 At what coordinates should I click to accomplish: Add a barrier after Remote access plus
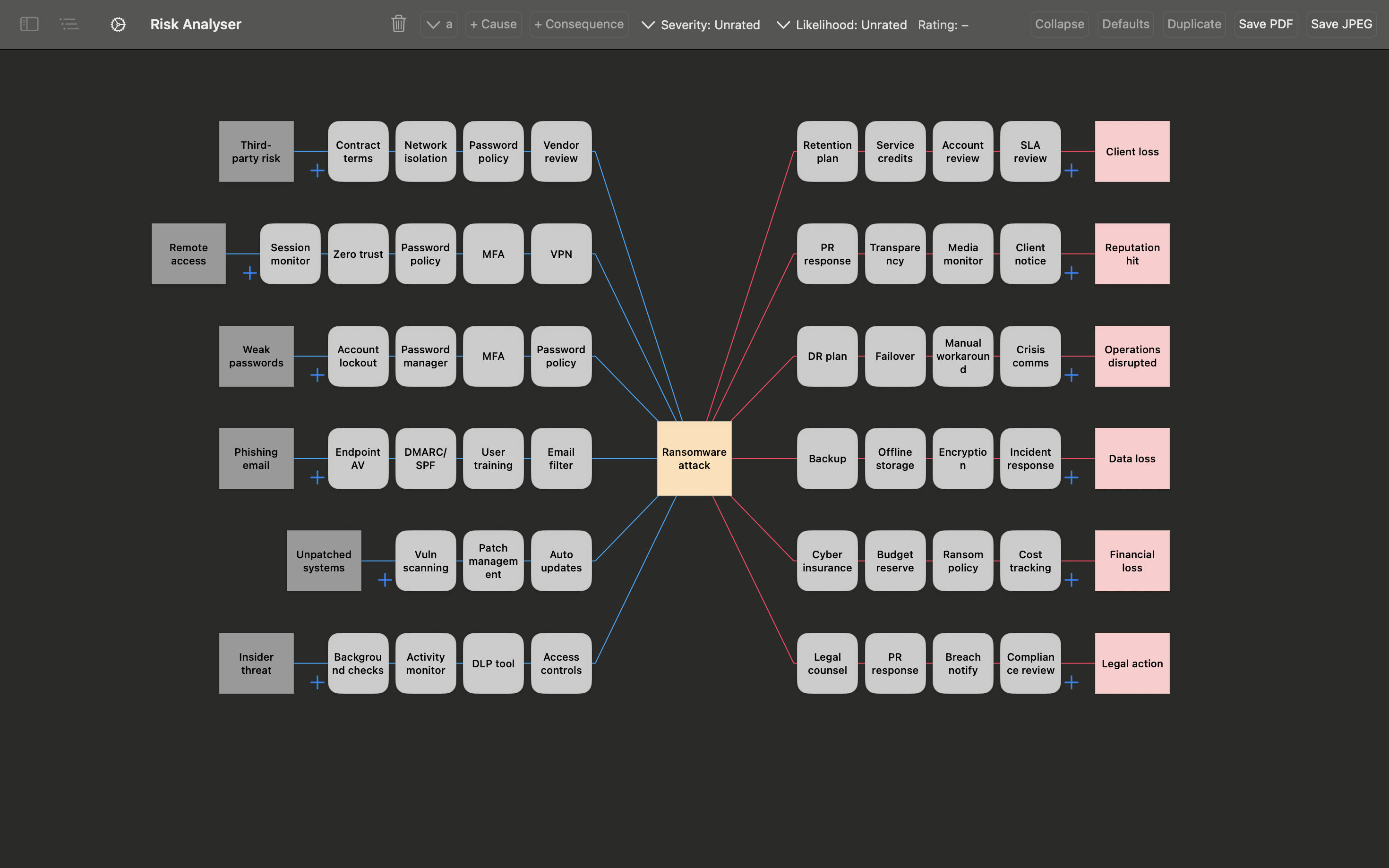coord(249,272)
